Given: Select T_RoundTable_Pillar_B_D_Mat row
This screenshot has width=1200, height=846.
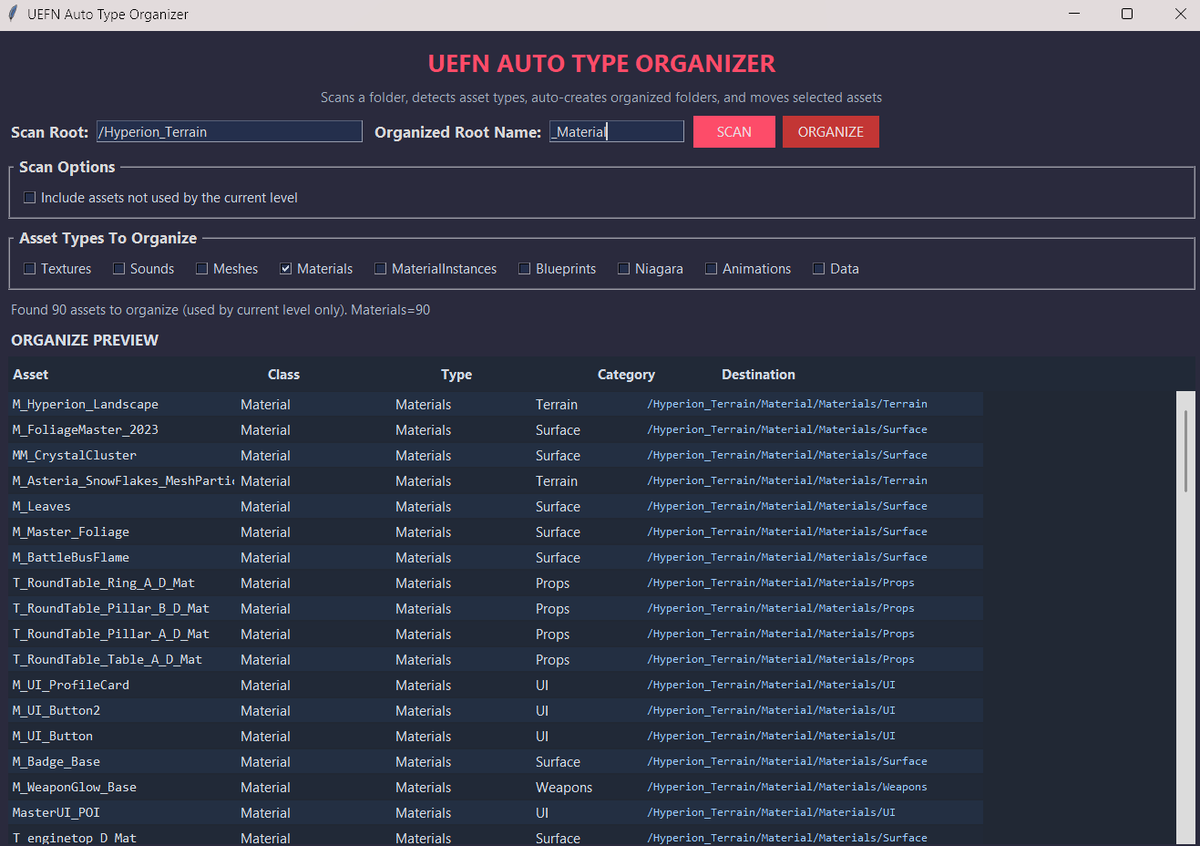Looking at the screenshot, I should [496, 608].
